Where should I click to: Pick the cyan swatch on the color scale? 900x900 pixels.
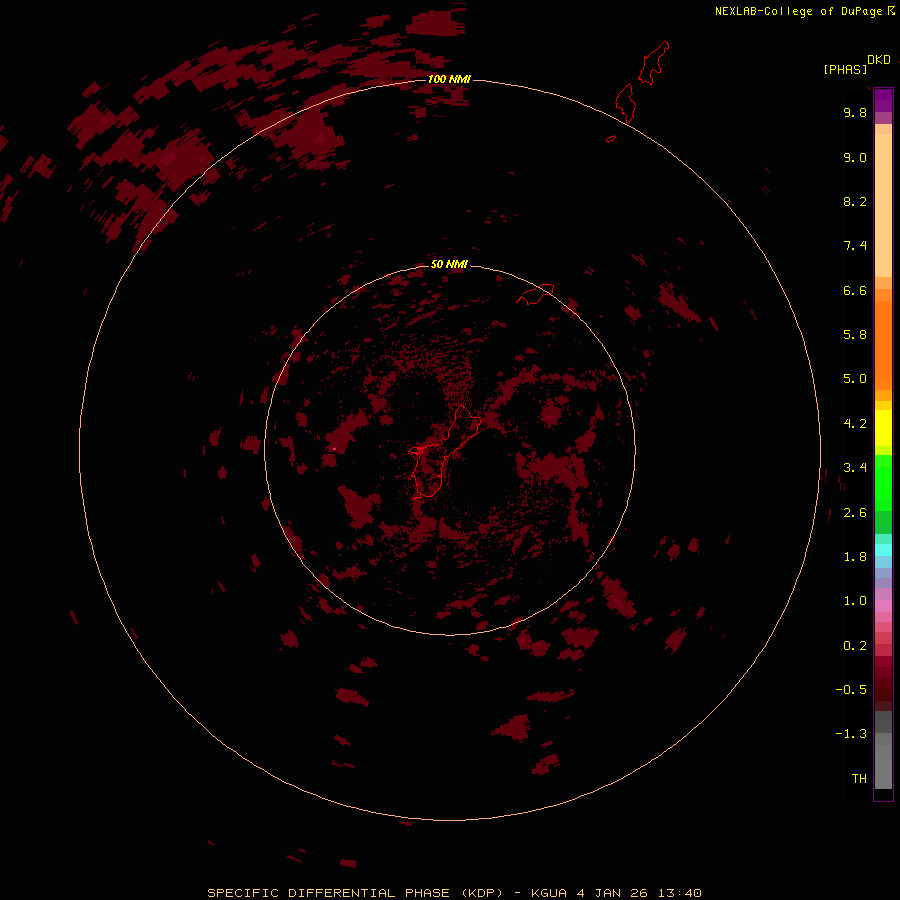click(x=883, y=549)
